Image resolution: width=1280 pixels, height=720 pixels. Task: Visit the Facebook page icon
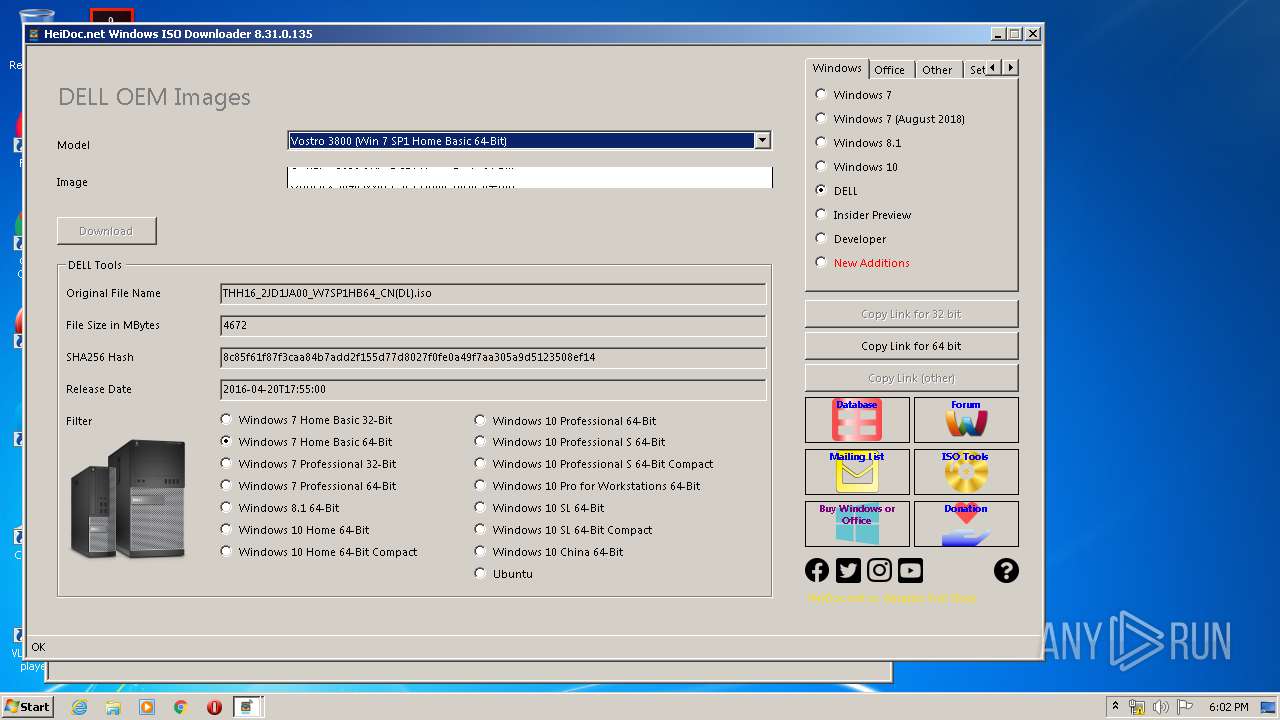(817, 570)
